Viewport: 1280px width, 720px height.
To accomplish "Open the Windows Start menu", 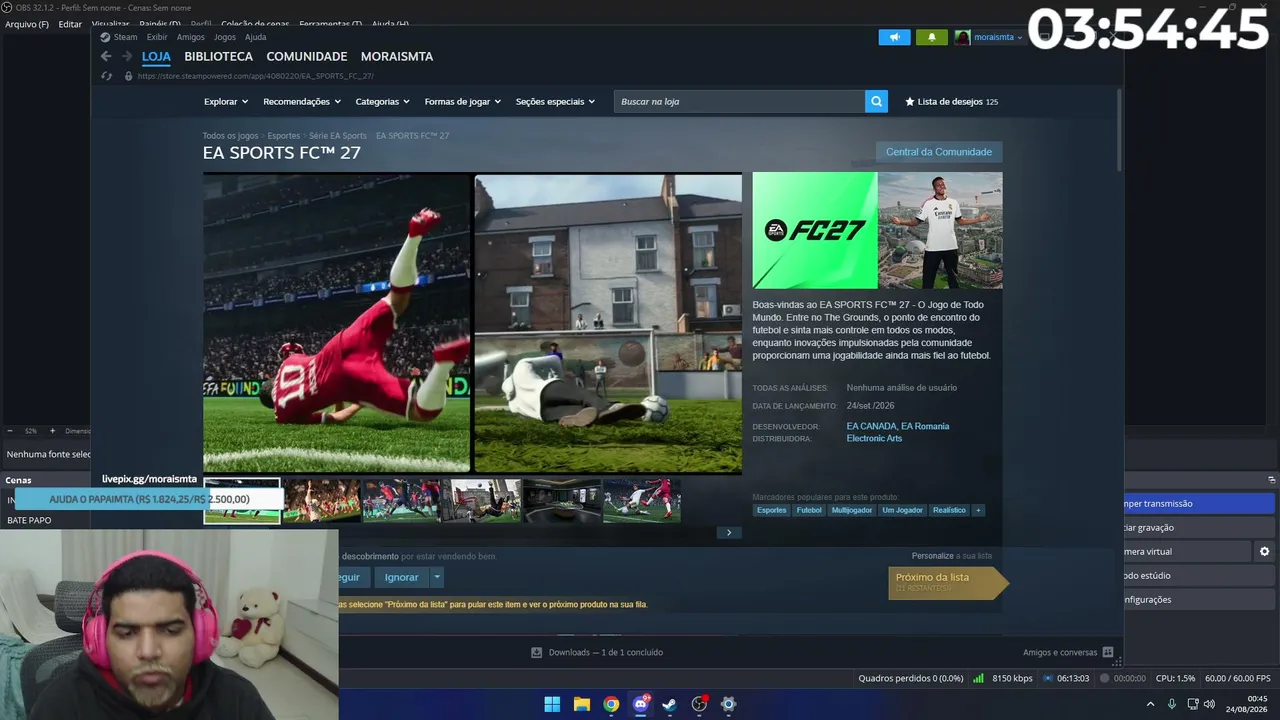I will (552, 704).
